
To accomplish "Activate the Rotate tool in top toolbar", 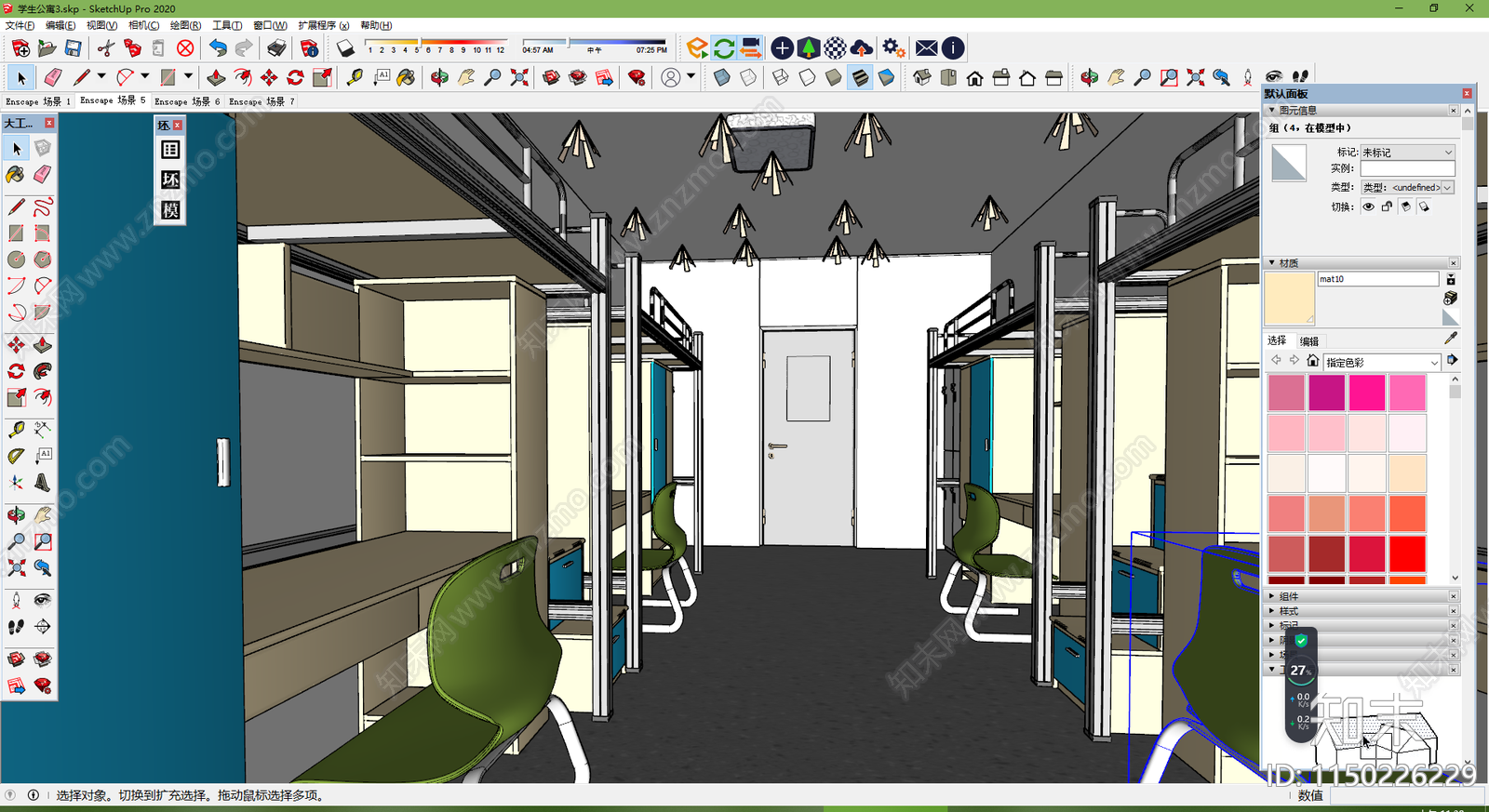I will (295, 77).
